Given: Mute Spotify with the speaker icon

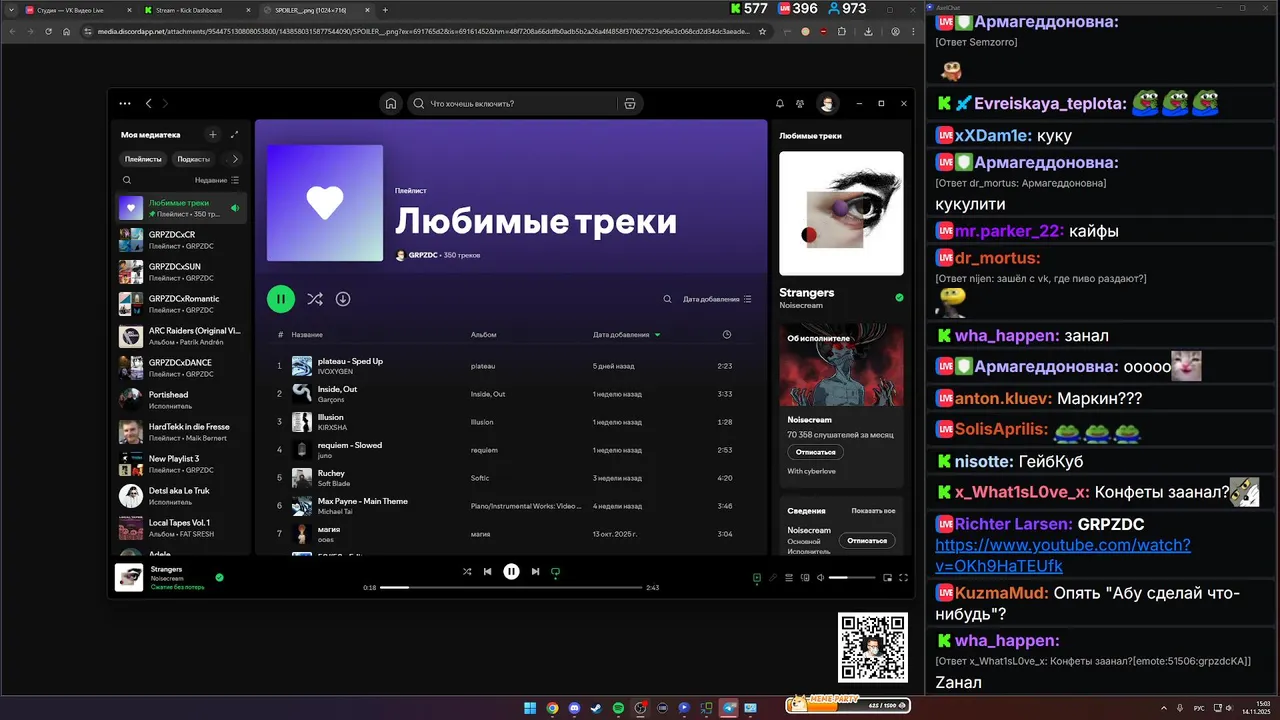Looking at the screenshot, I should pos(821,577).
